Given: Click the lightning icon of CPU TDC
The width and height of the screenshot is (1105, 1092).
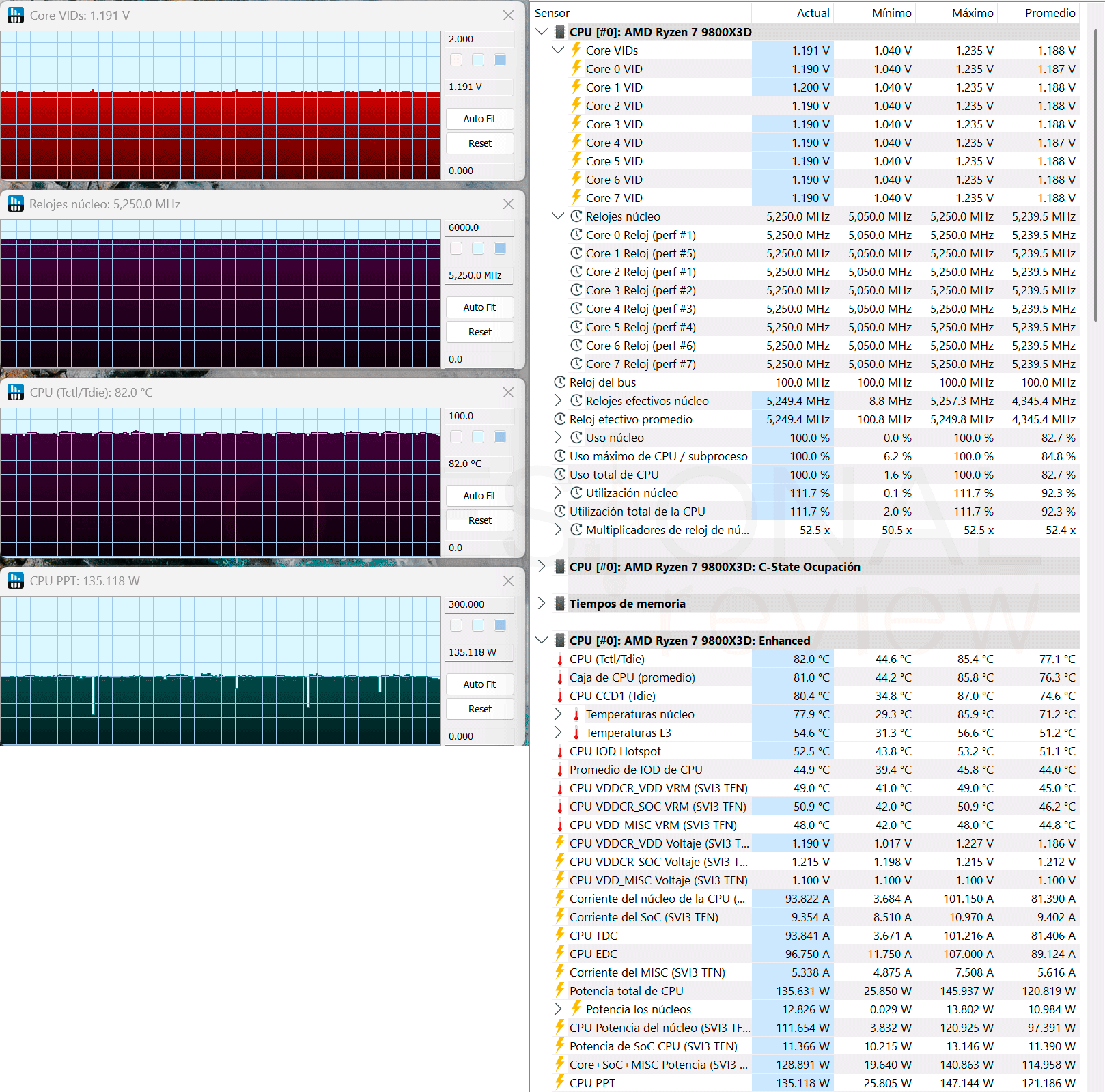Looking at the screenshot, I should click(560, 935).
